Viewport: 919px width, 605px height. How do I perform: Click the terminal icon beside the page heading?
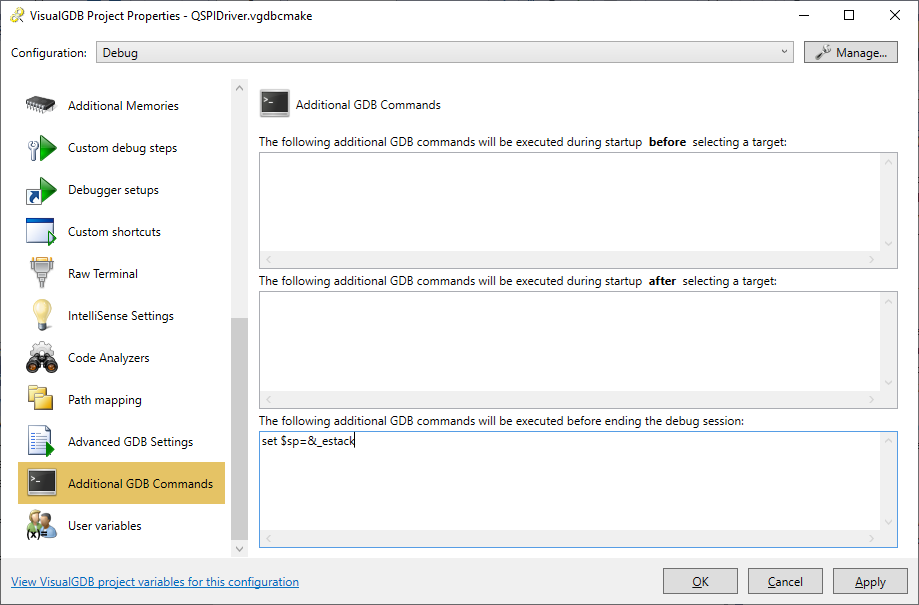(x=274, y=103)
